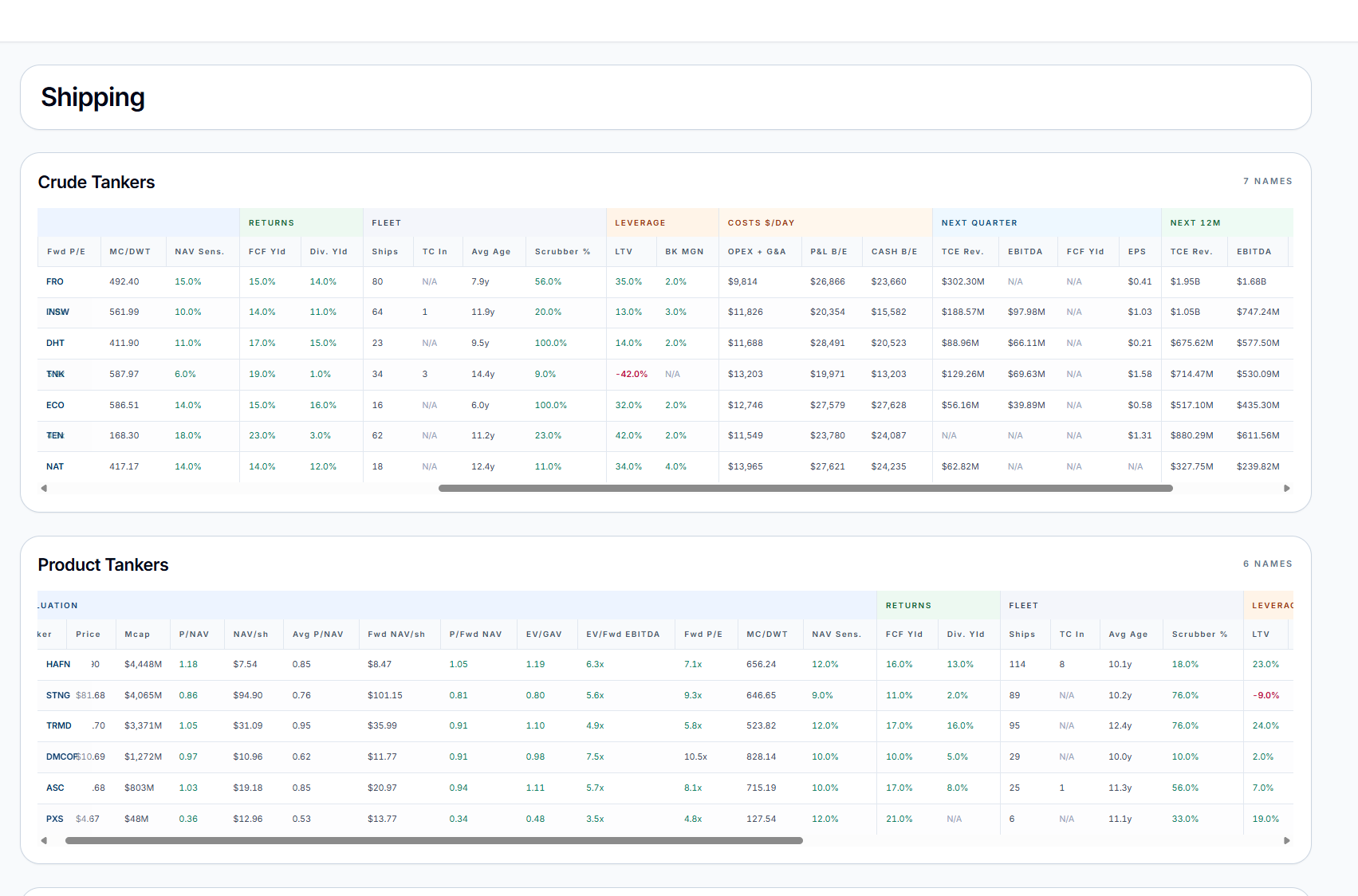The width and height of the screenshot is (1358, 896).
Task: Click the 7 NAMES count label
Action: (1267, 181)
